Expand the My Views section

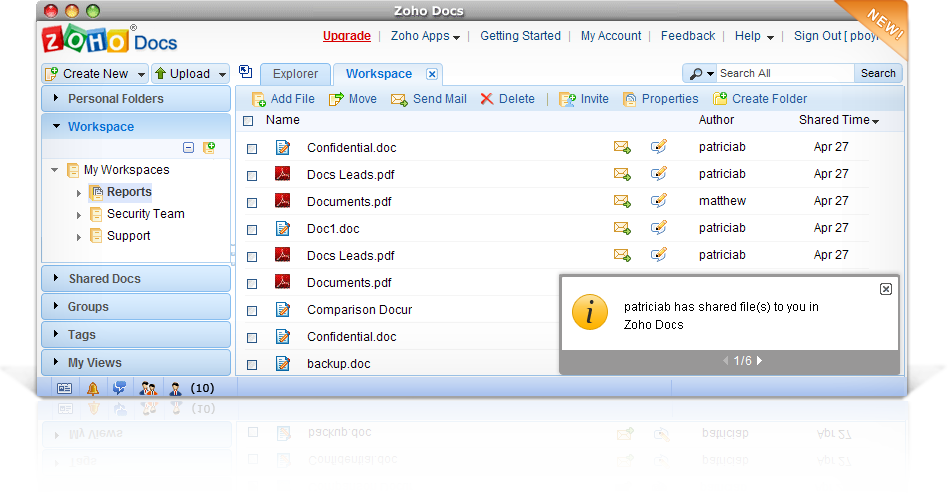coord(136,362)
